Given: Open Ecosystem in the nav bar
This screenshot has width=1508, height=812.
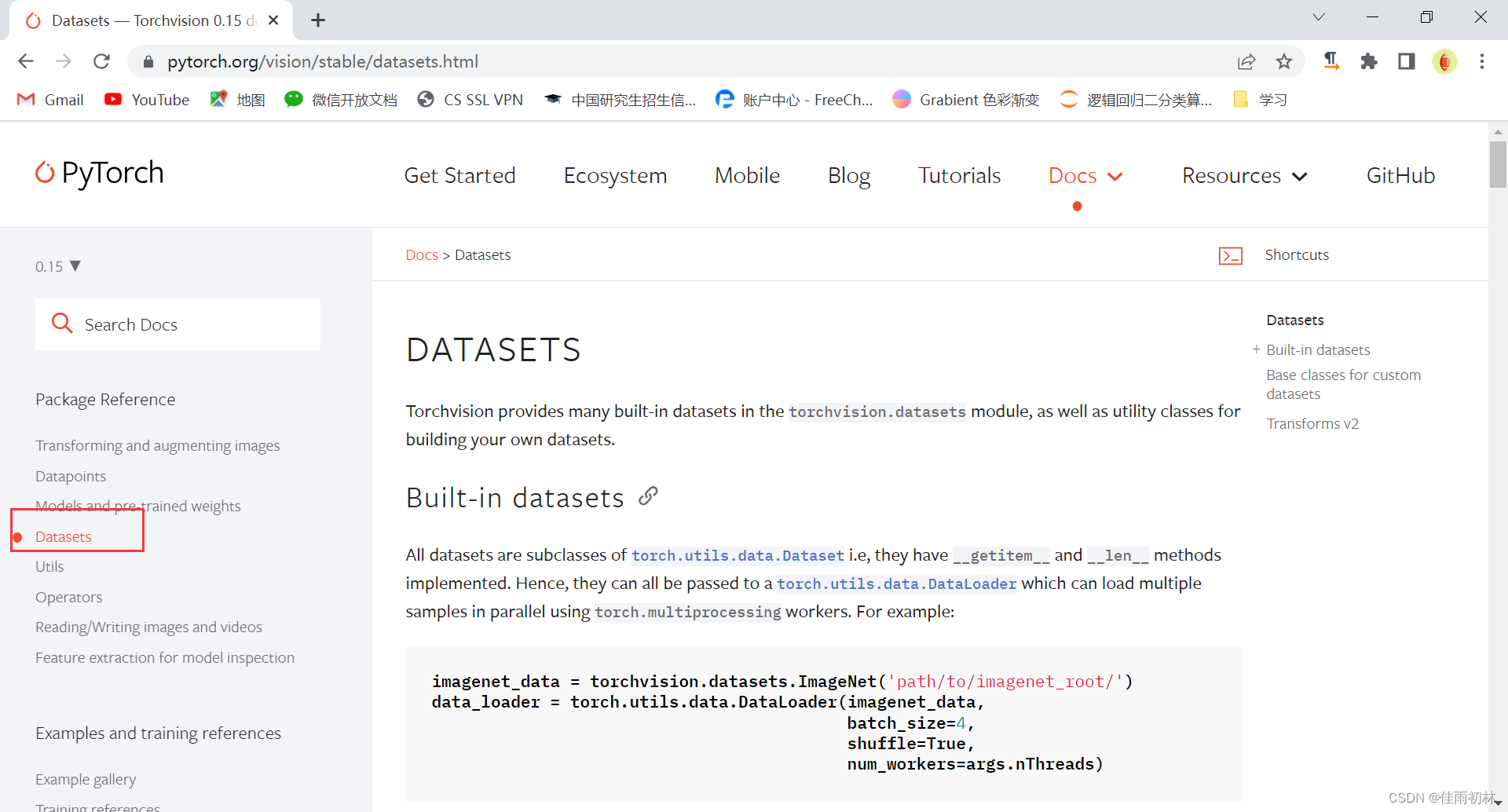Looking at the screenshot, I should pos(615,175).
